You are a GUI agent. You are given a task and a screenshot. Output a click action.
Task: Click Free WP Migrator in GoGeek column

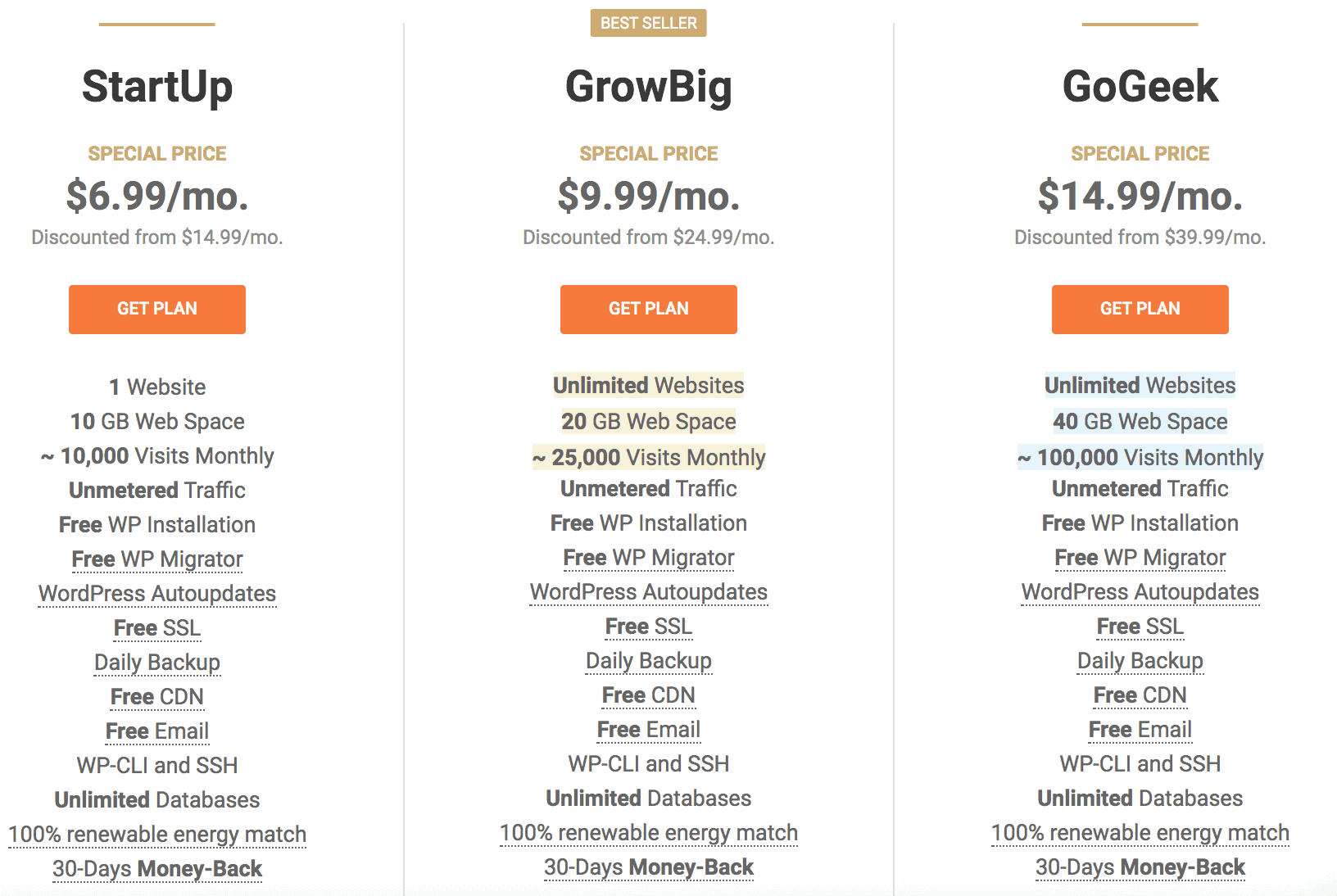point(1140,558)
